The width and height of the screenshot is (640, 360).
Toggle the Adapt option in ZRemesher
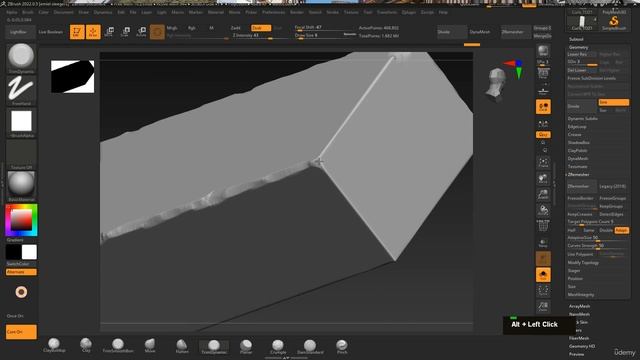click(622, 230)
